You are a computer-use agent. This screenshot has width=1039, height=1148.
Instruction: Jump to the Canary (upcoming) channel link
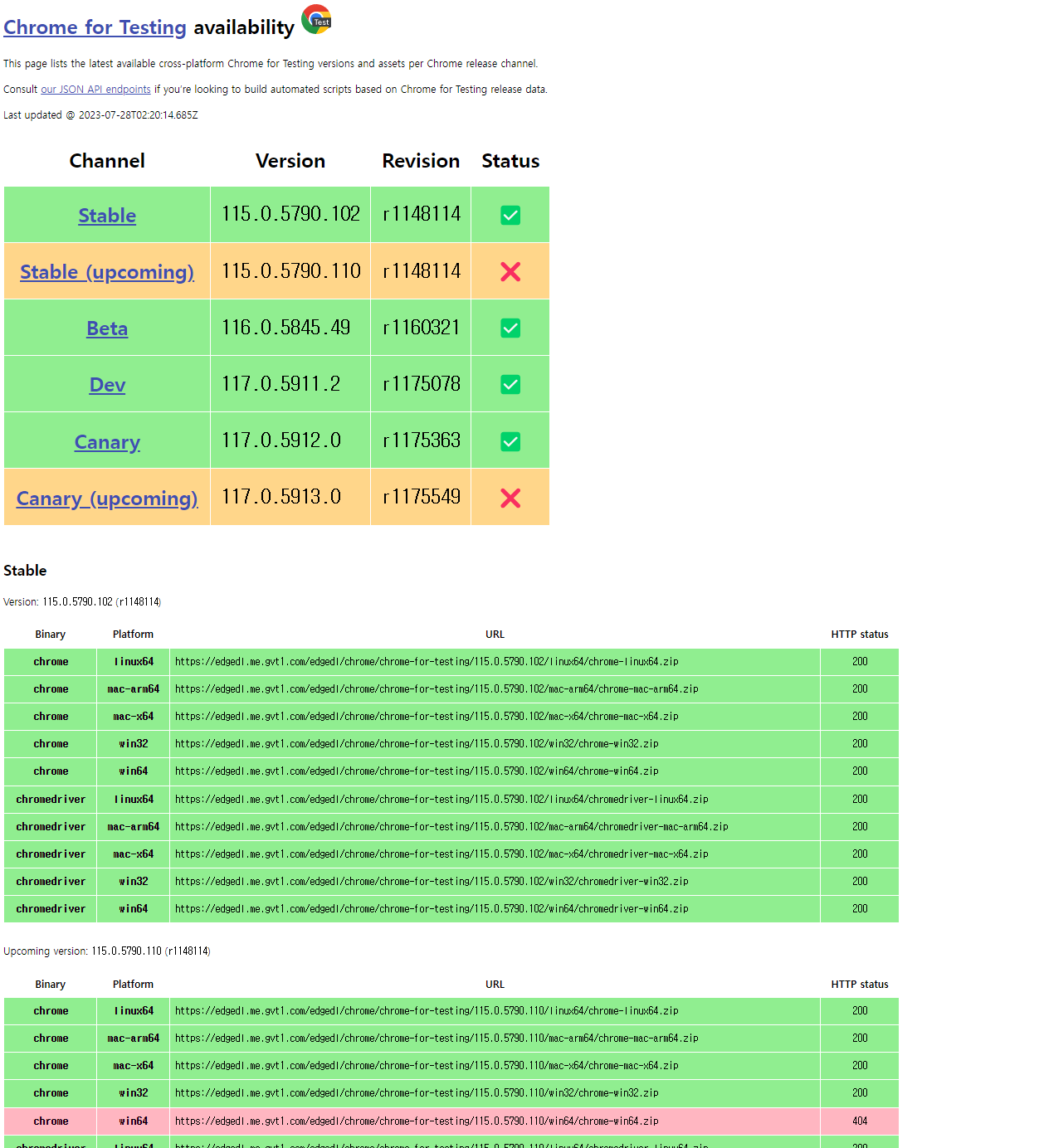107,499
